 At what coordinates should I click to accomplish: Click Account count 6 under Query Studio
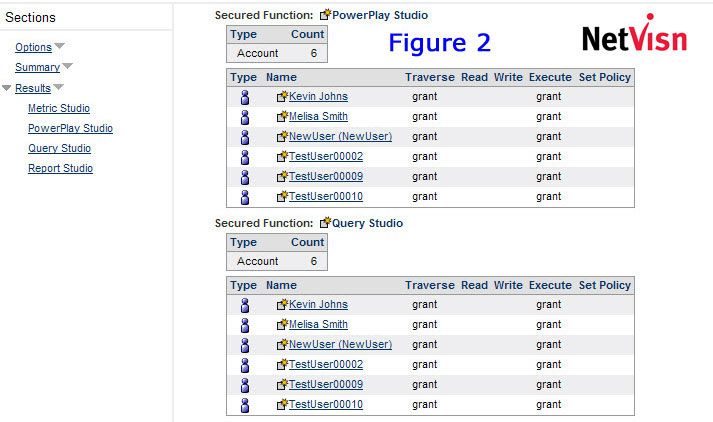tap(313, 261)
